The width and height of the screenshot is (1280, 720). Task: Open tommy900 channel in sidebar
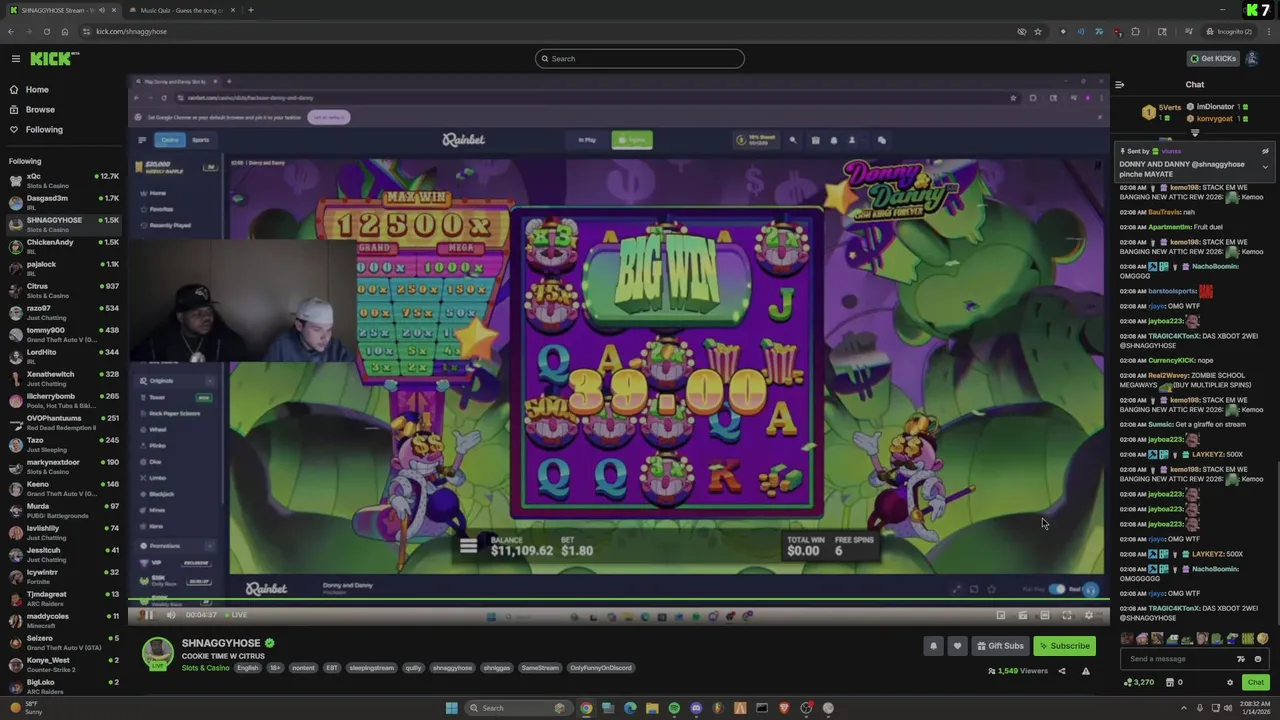(x=62, y=334)
